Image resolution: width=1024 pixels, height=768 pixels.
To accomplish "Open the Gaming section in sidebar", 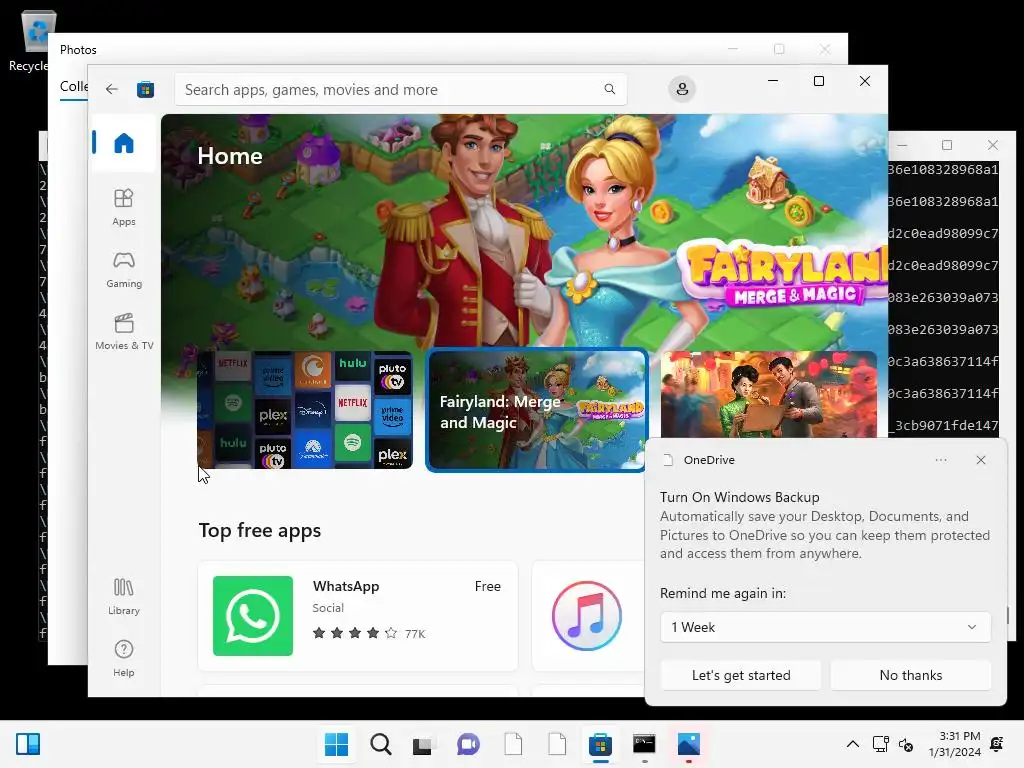I will coord(123,269).
